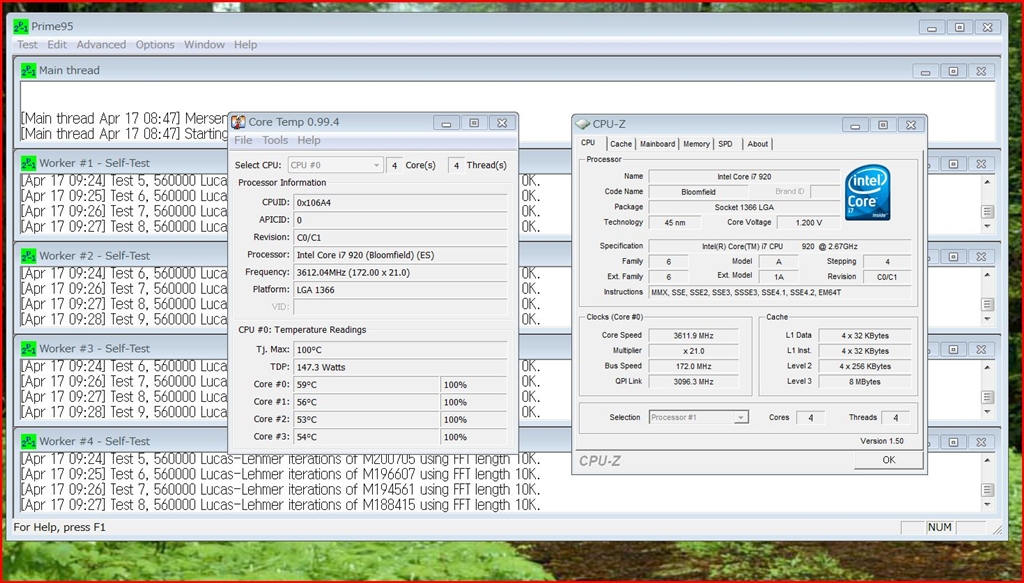Open the Tools menu in Core Temp
This screenshot has width=1024, height=583.
pyautogui.click(x=275, y=141)
